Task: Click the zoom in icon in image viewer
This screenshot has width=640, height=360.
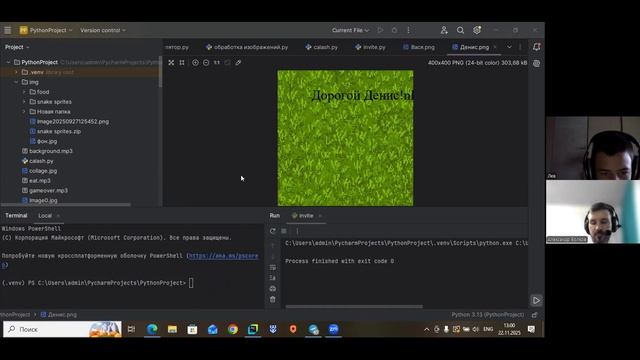Action: 195,62
